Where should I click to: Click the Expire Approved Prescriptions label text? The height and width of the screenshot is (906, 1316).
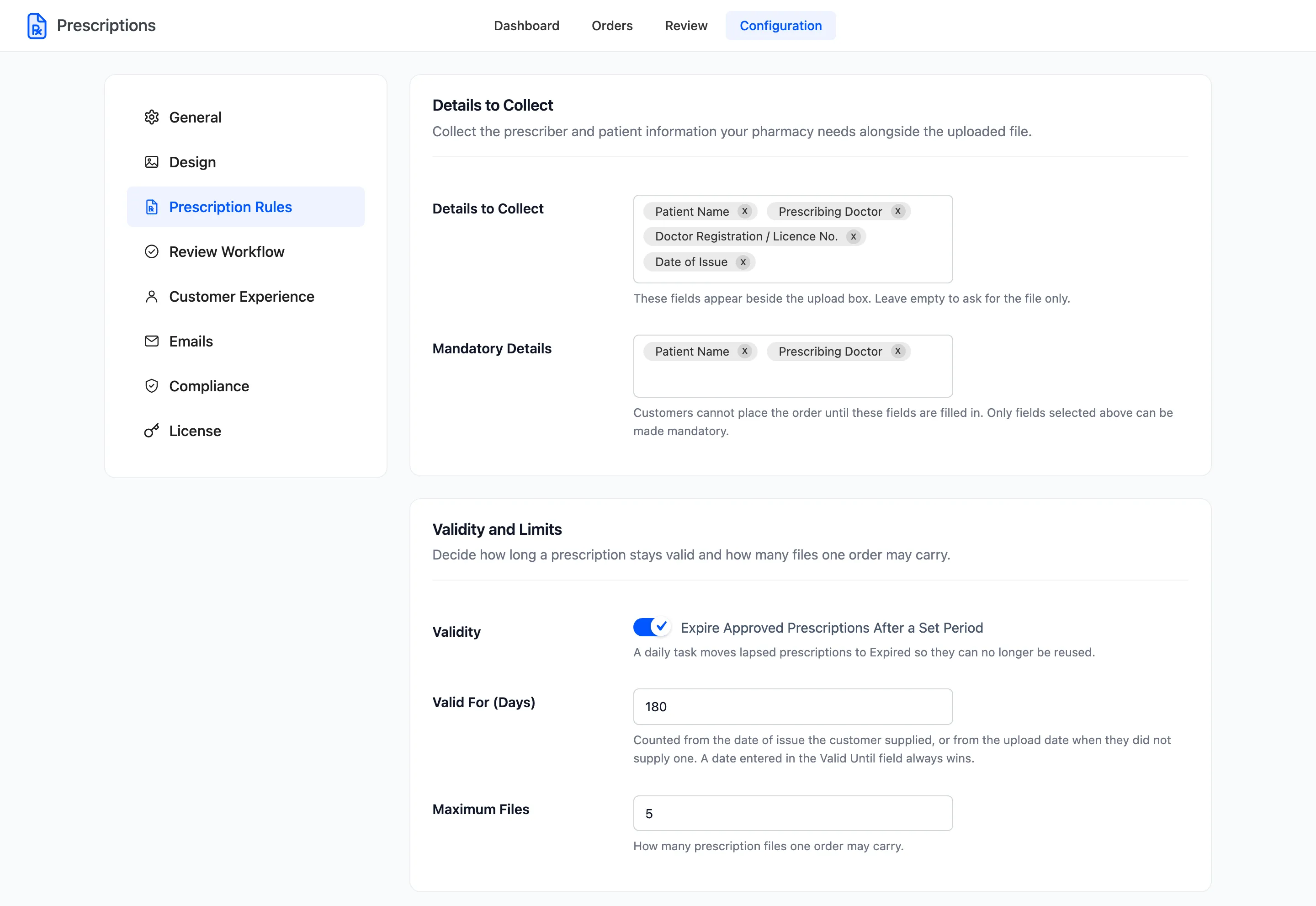click(832, 628)
